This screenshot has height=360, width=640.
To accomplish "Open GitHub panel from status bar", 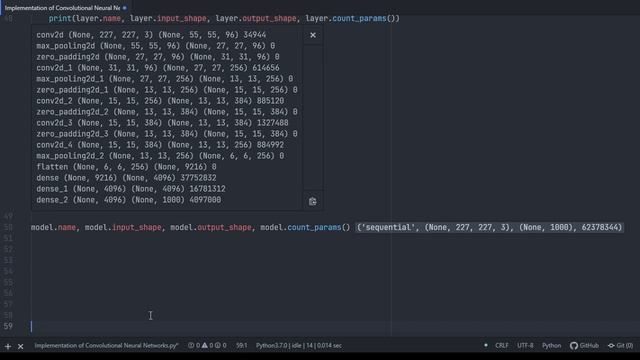I will (584, 346).
